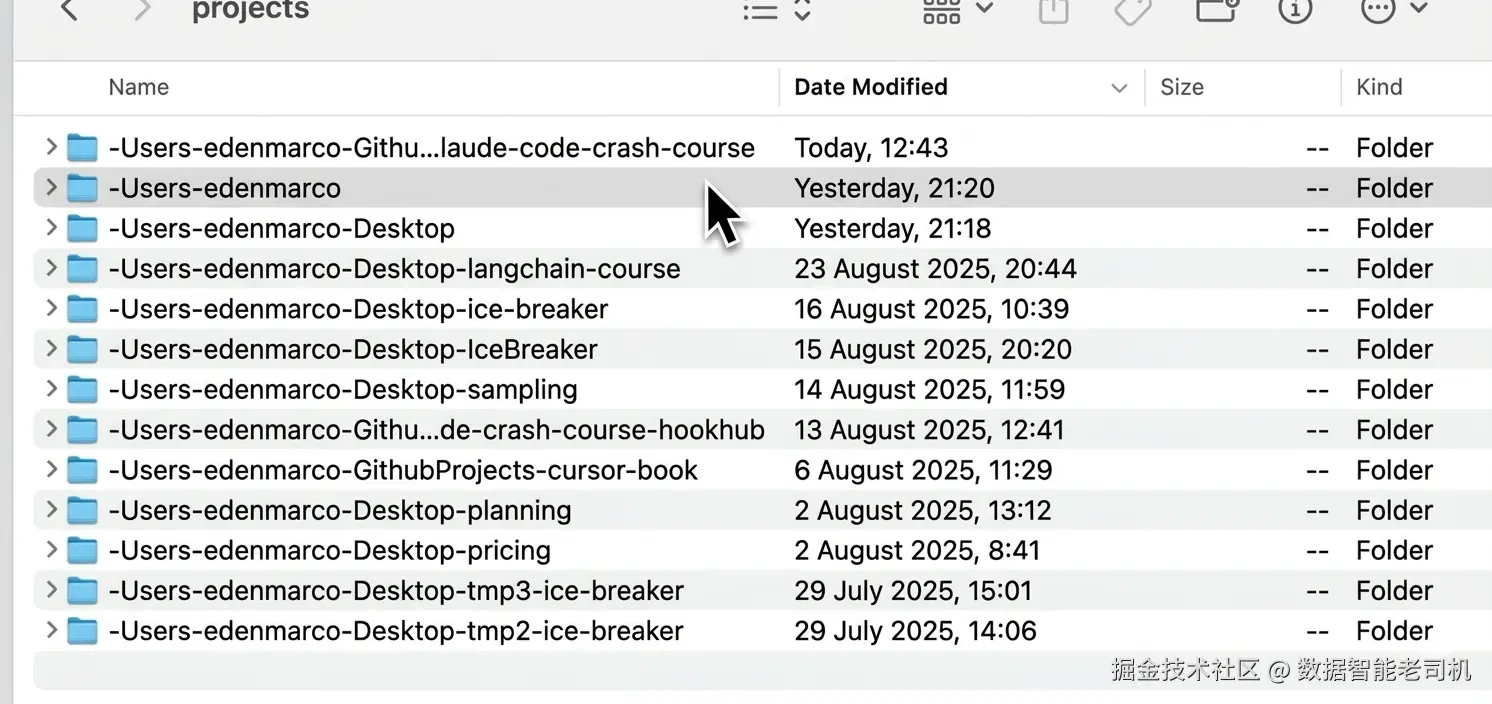Viewport: 1492px width, 704px height.
Task: Expand the -Users-edenmarco-Desktop-pricing folder
Action: tap(51, 550)
